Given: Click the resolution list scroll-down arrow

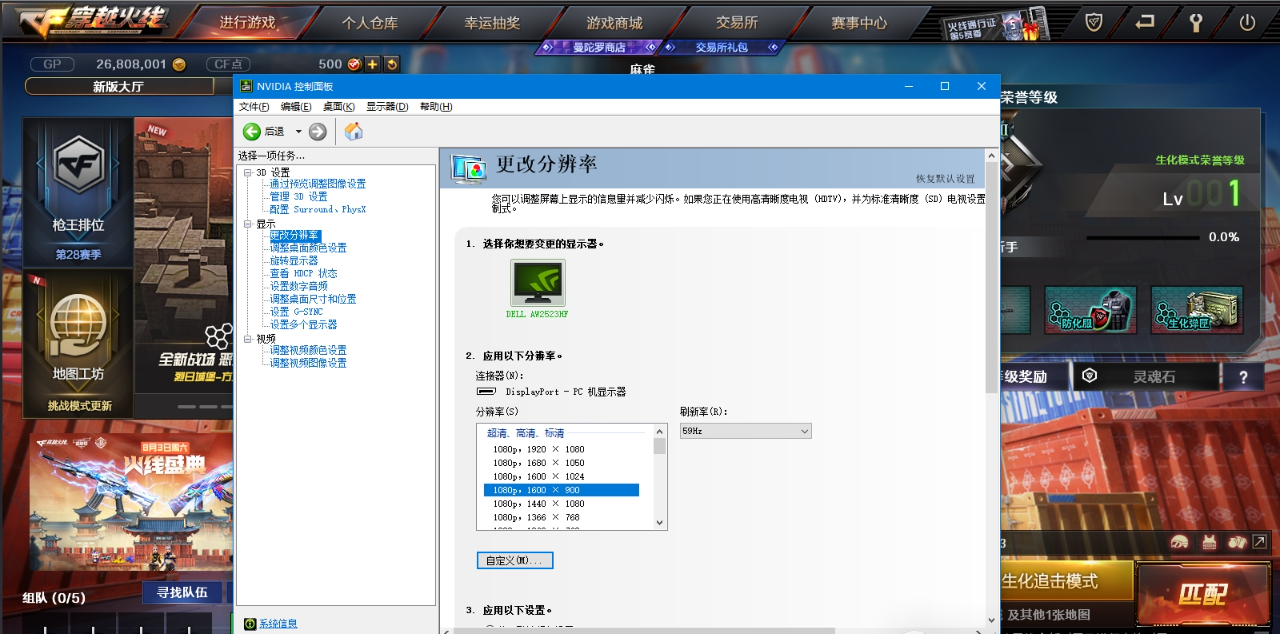Looking at the screenshot, I should pos(660,522).
